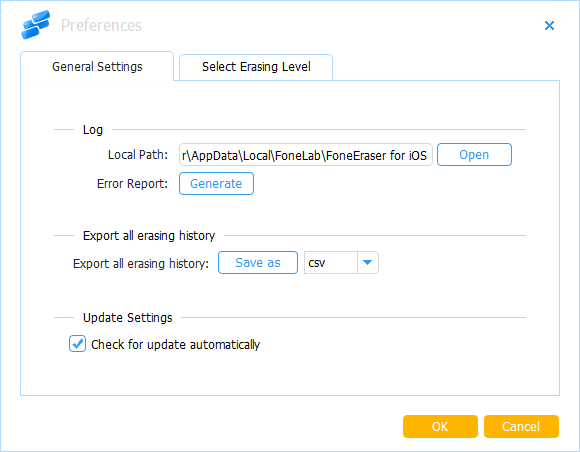Screen dimensions: 580x452
Task: Click the Log section heading
Action: [93, 129]
